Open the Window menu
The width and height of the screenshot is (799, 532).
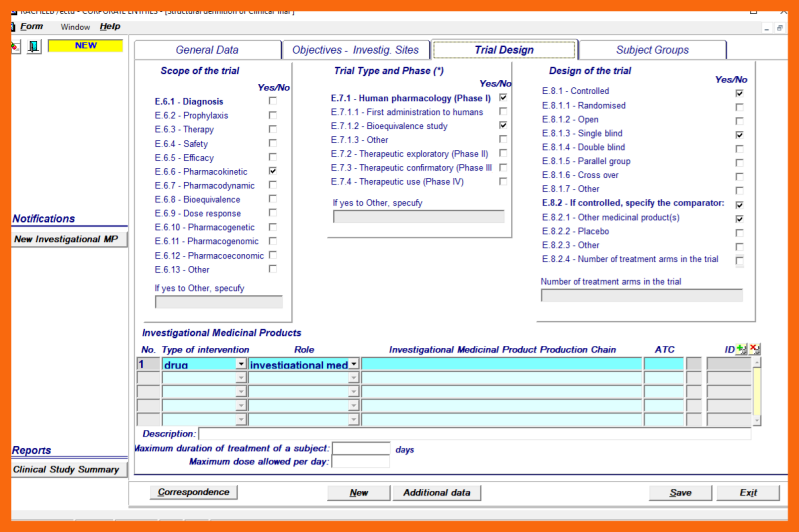pos(75,27)
